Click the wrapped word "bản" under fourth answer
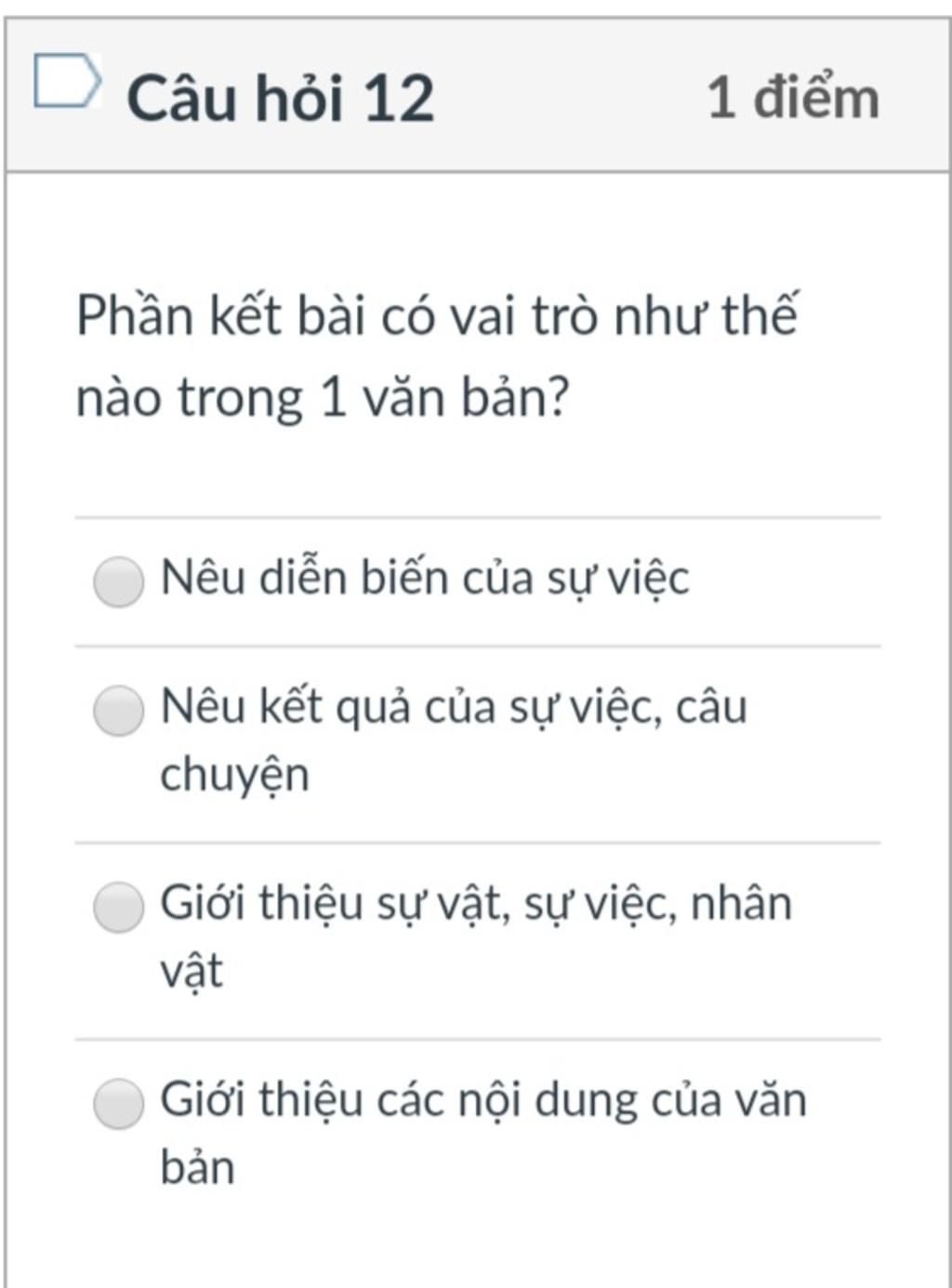The height and width of the screenshot is (1288, 952). [197, 1167]
